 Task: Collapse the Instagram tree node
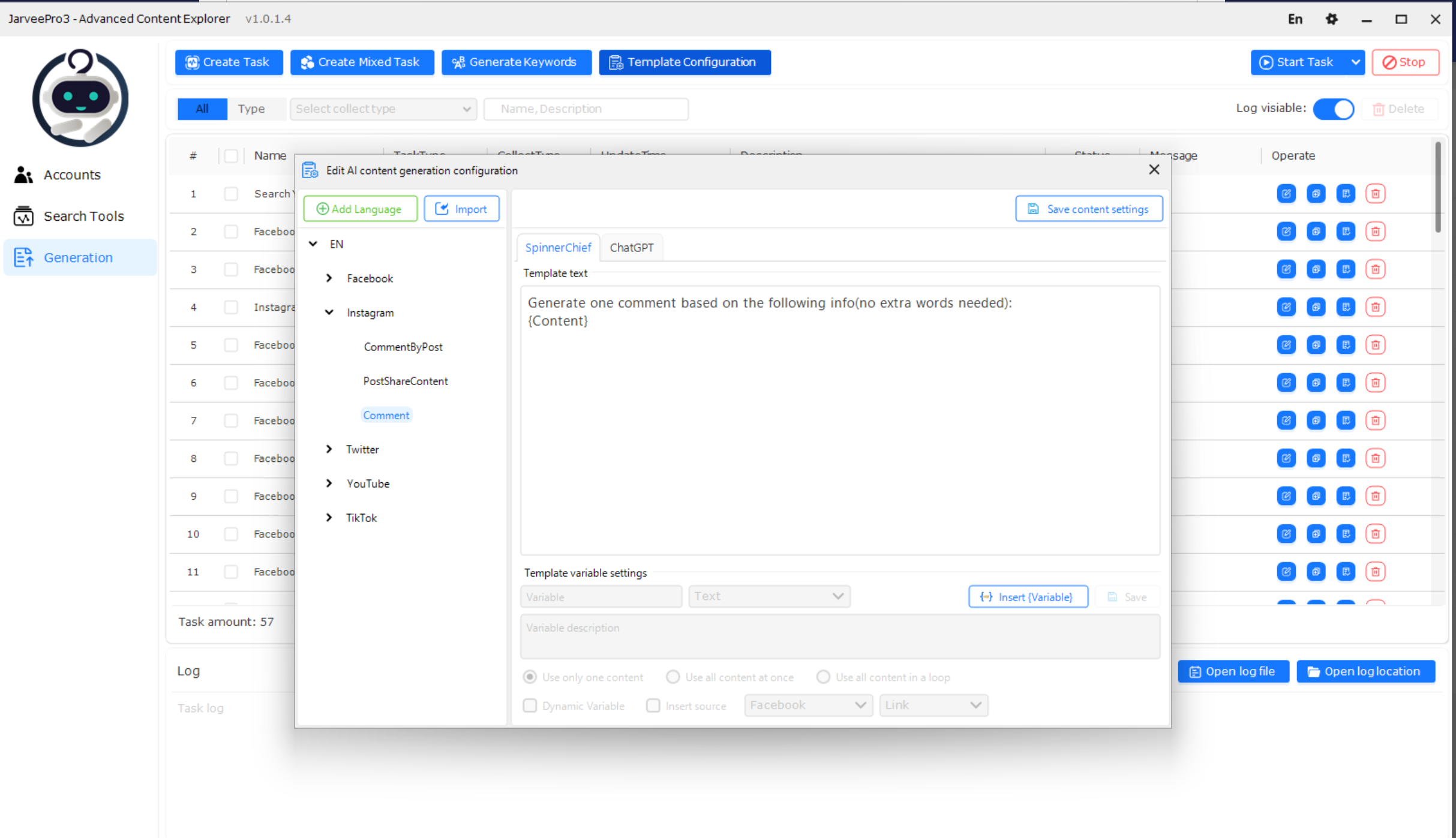pyautogui.click(x=329, y=313)
